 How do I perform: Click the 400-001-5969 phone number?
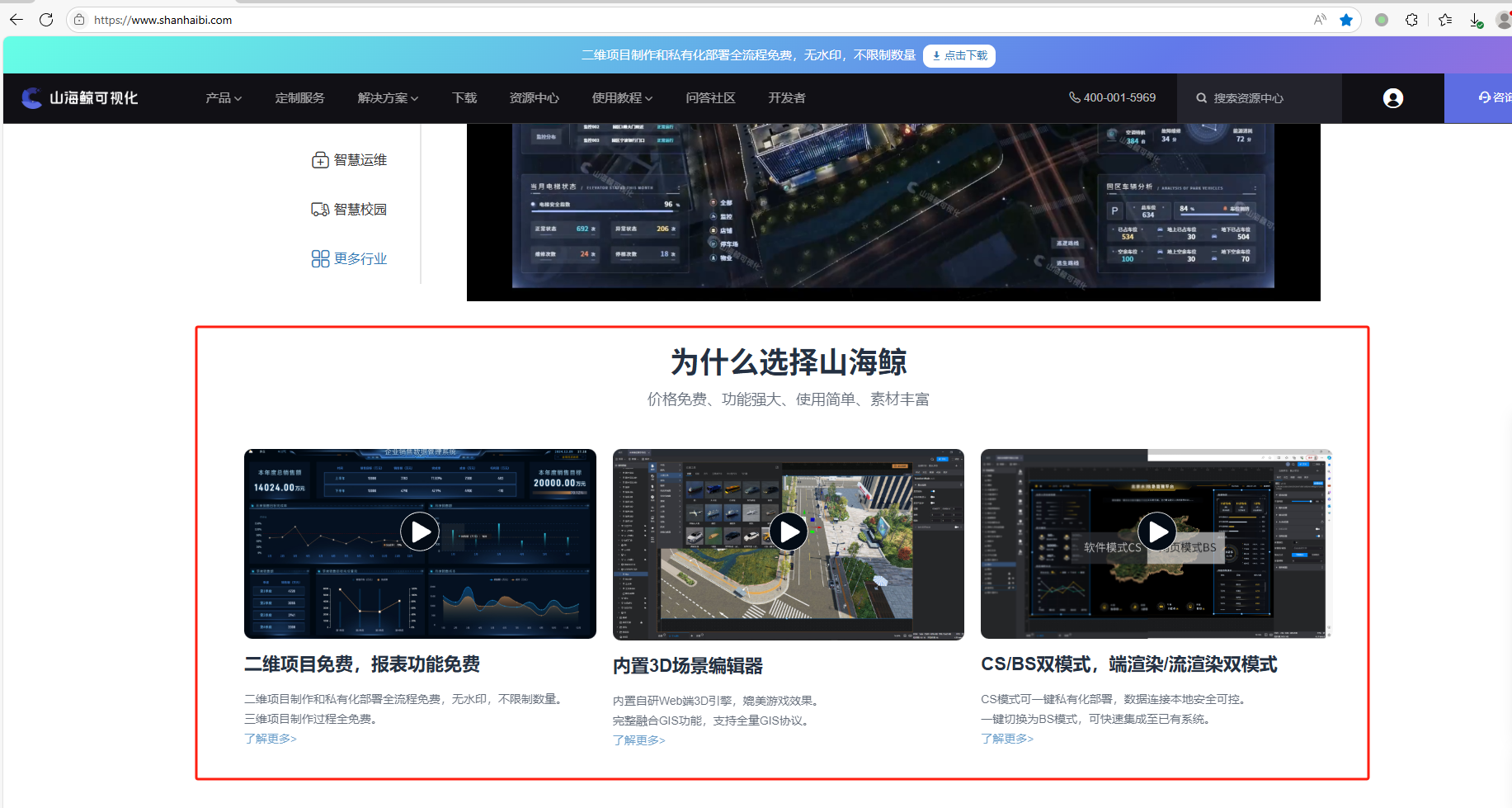coord(1119,97)
